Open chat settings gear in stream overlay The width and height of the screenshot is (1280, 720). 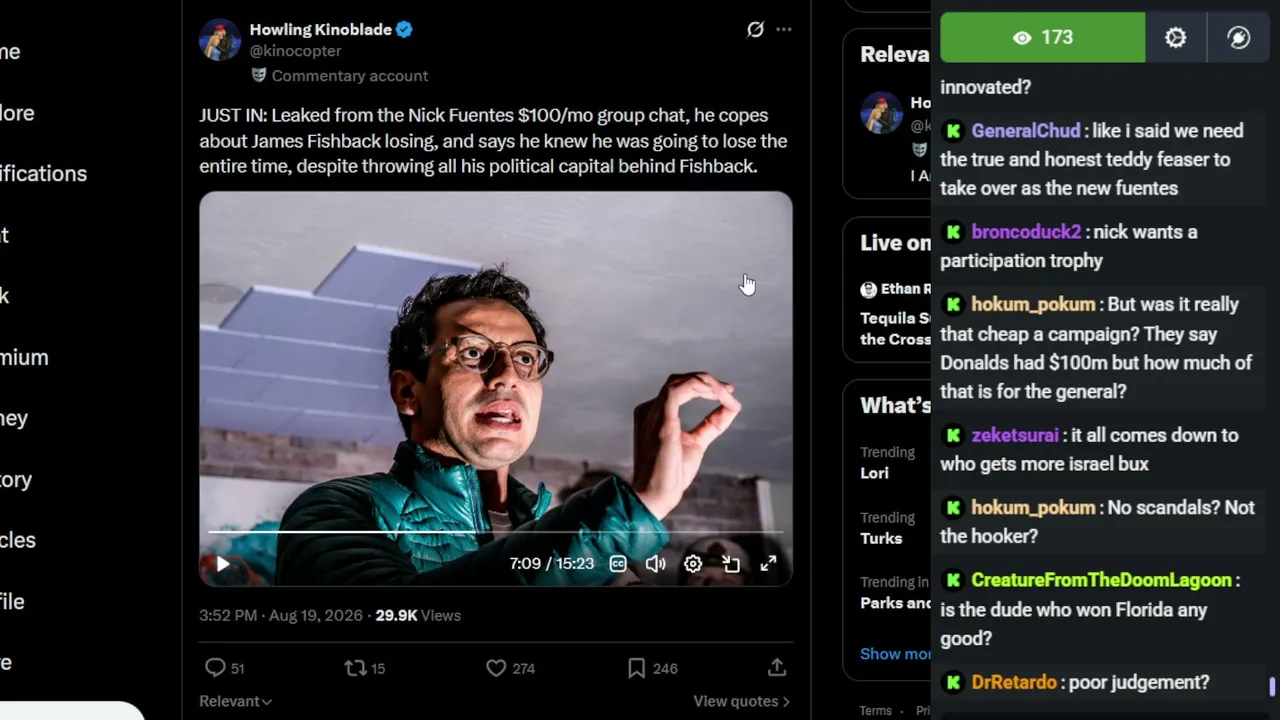(1176, 38)
